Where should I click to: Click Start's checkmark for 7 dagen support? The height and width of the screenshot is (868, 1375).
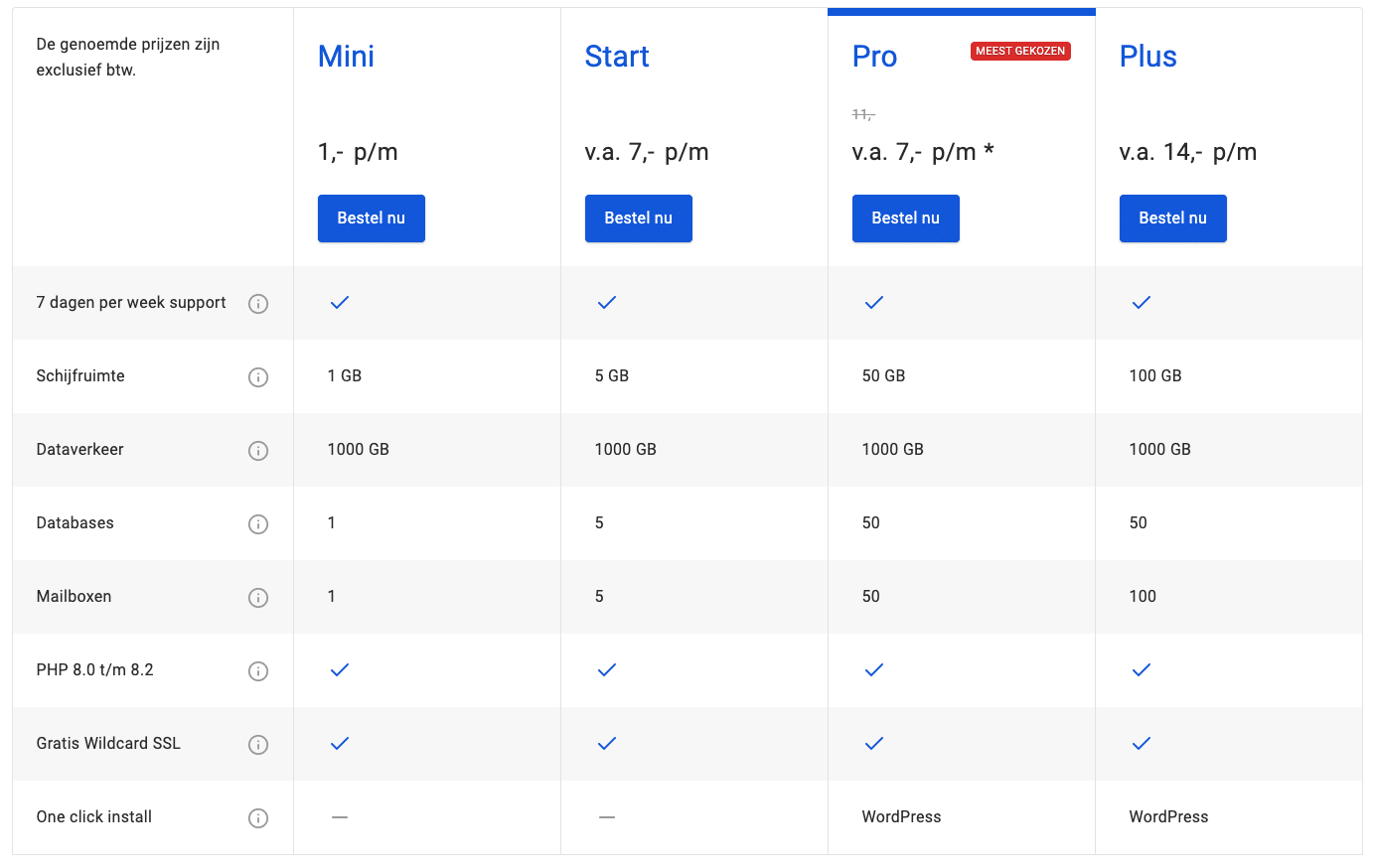click(607, 302)
